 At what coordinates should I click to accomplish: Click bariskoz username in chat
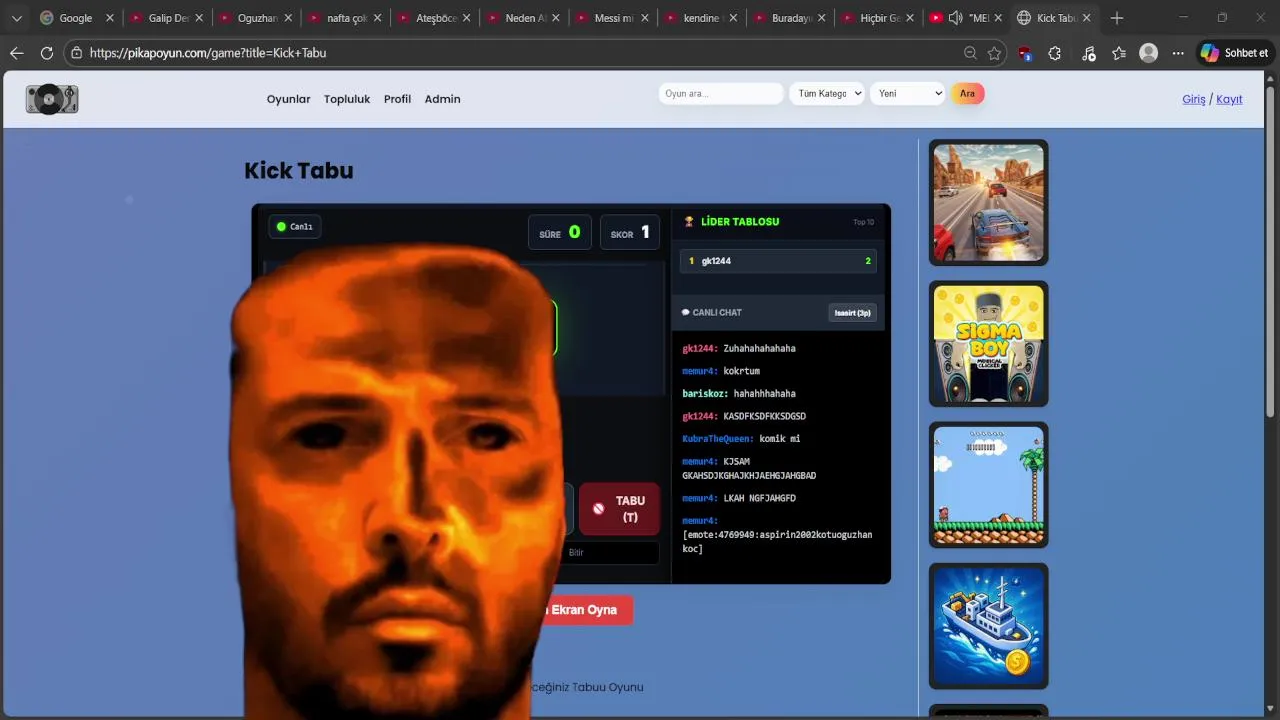click(x=706, y=394)
